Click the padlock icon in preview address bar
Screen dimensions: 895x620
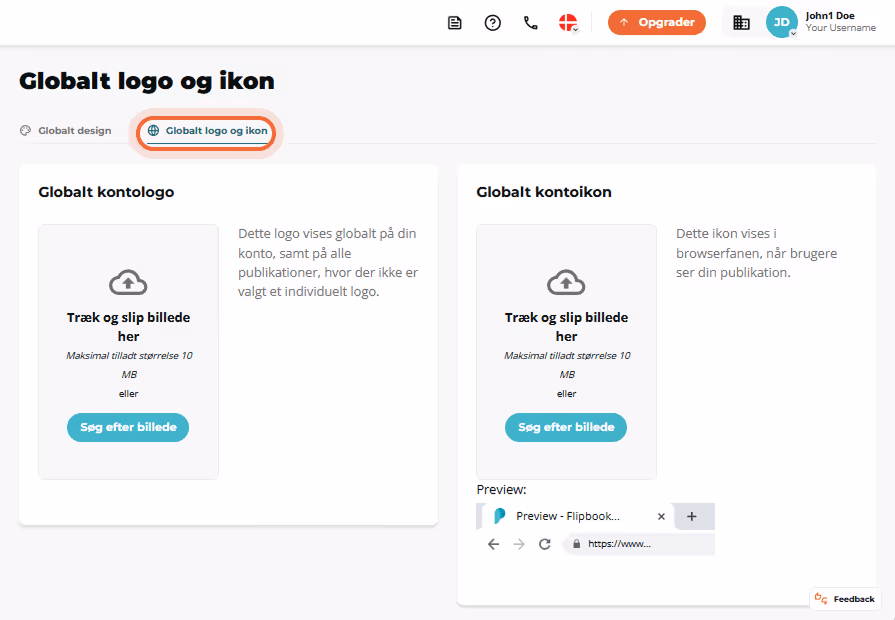click(576, 544)
